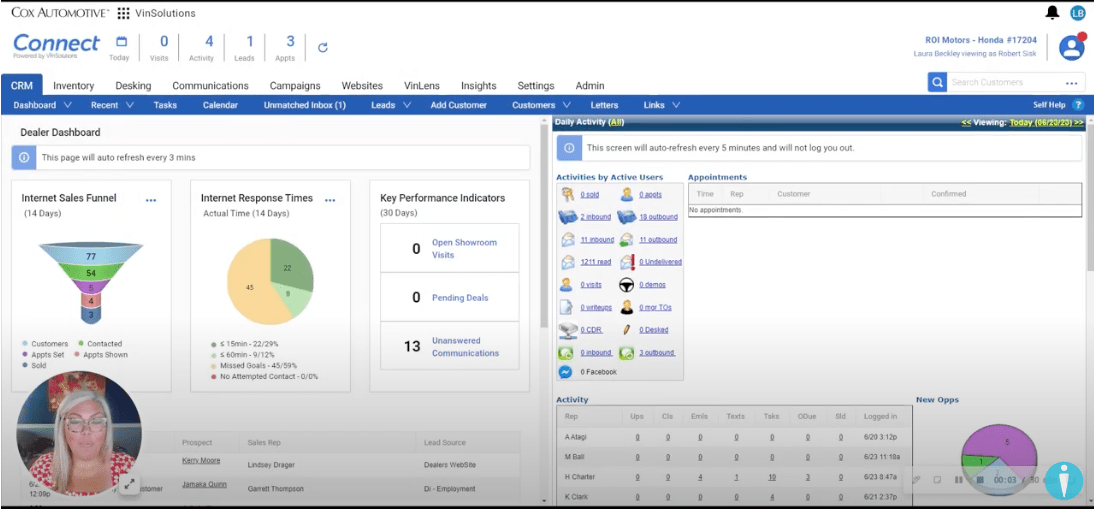This screenshot has height=509, width=1094.
Task: Open search options ellipsis in search box
Action: [x=1072, y=83]
